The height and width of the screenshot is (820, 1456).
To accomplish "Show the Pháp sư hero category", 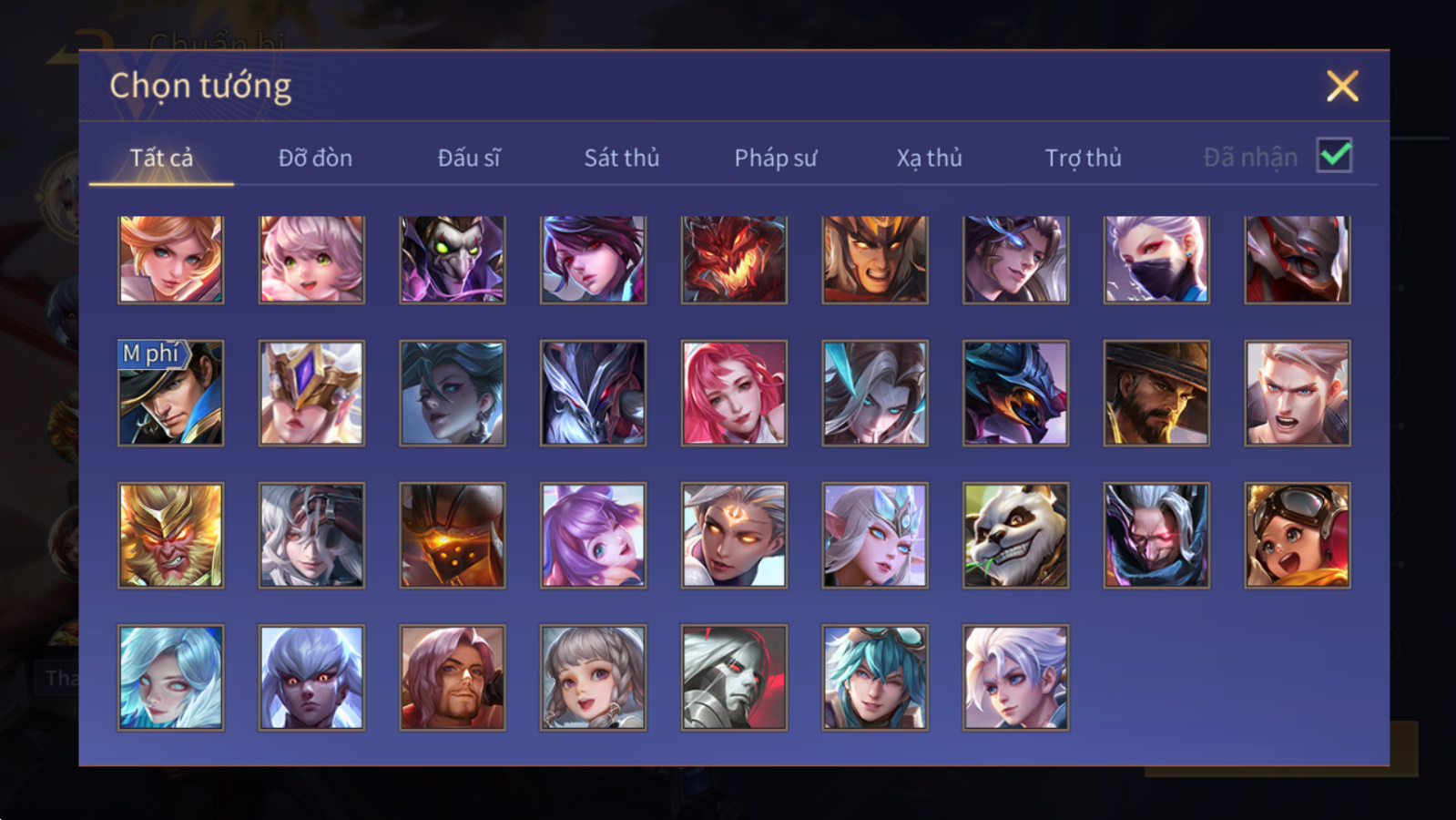I will [x=775, y=158].
